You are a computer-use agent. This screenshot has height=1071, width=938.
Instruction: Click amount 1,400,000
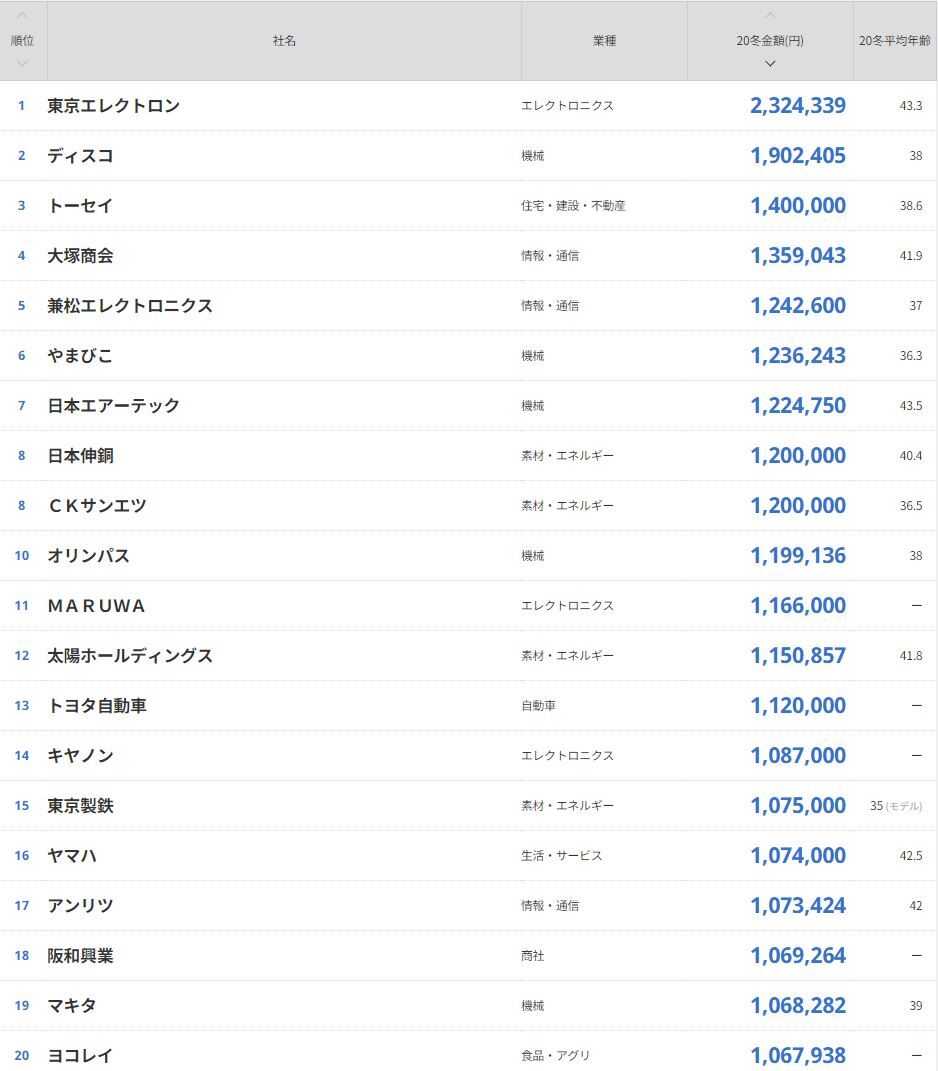click(x=798, y=206)
